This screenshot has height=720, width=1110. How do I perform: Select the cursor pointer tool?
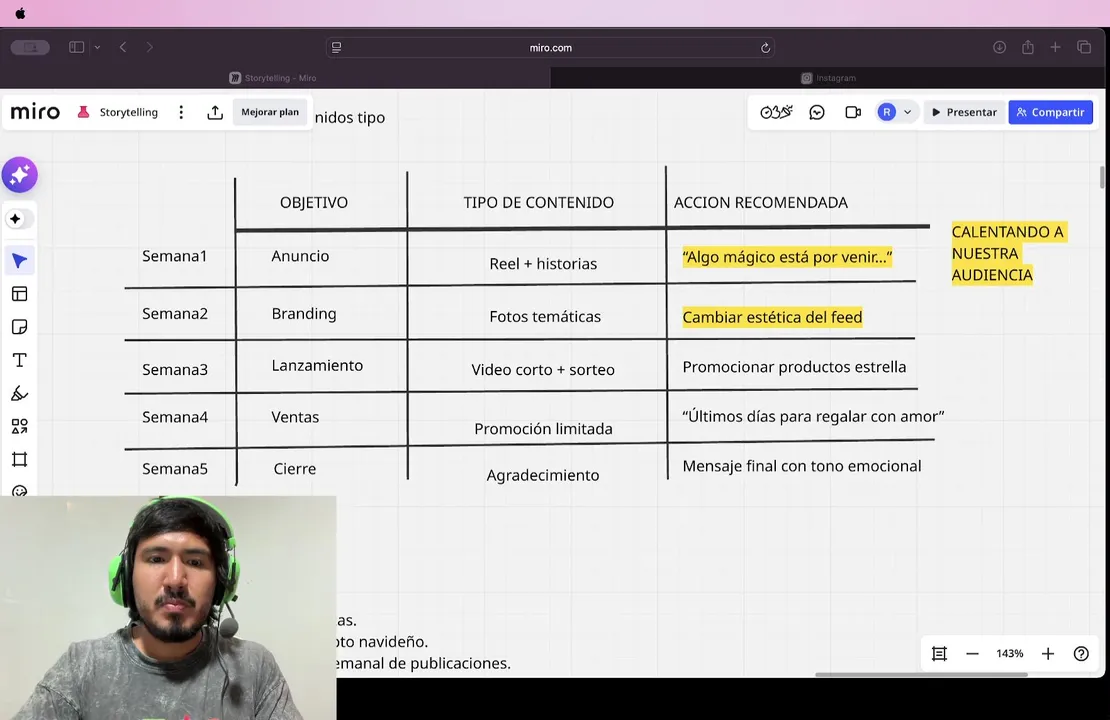19,261
